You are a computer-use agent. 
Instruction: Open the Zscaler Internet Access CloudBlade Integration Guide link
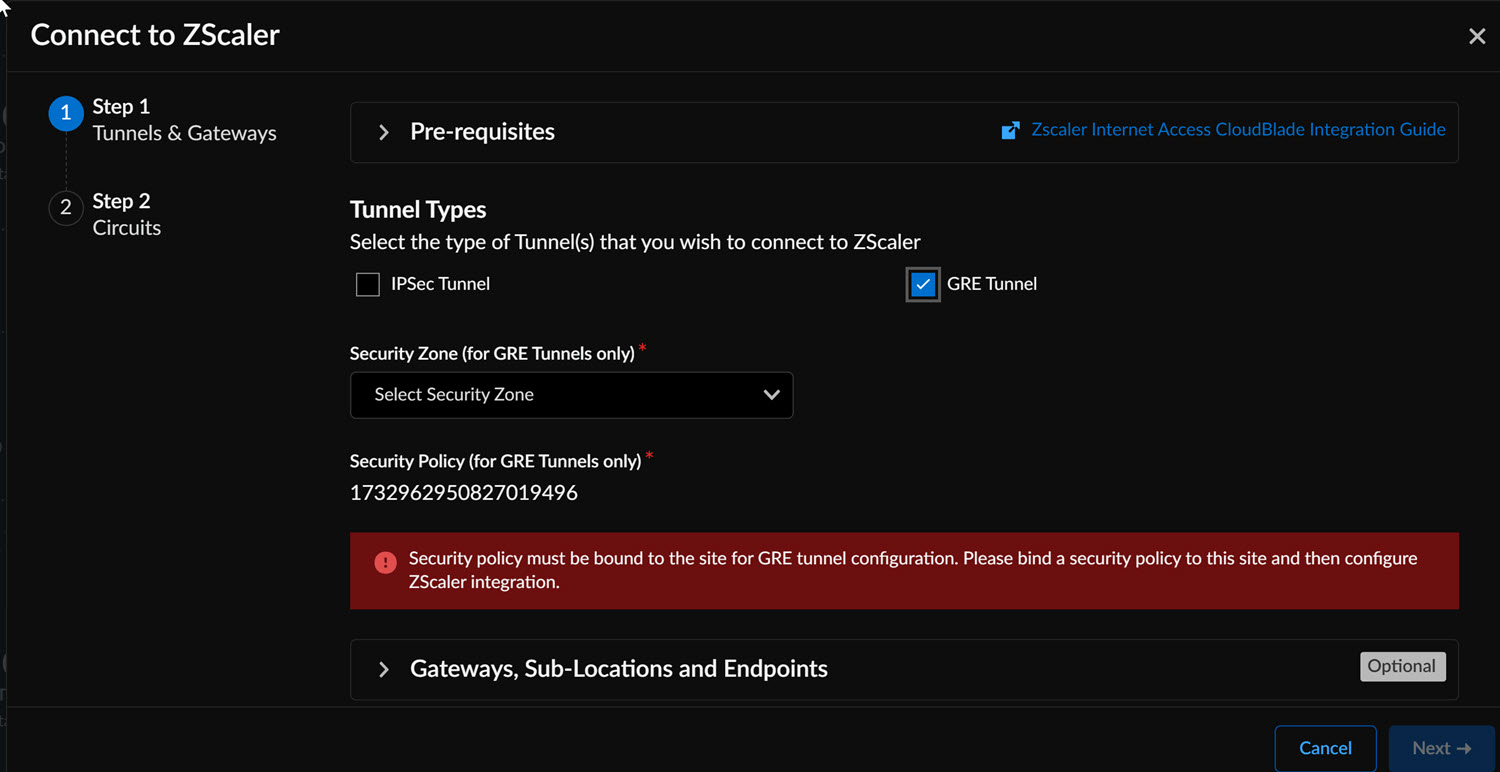click(1238, 130)
